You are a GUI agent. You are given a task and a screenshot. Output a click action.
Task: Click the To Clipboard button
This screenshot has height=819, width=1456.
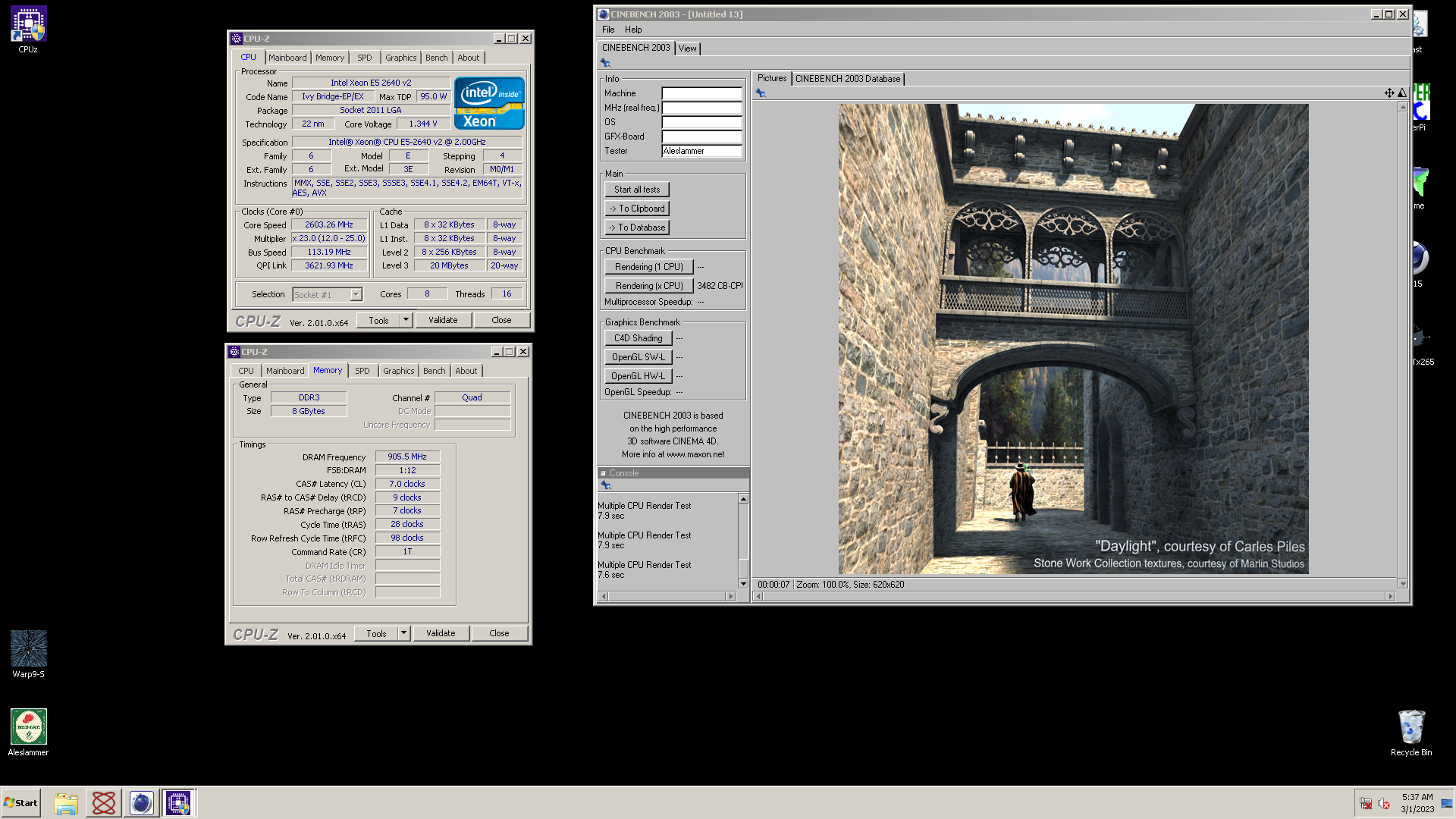pyautogui.click(x=637, y=209)
